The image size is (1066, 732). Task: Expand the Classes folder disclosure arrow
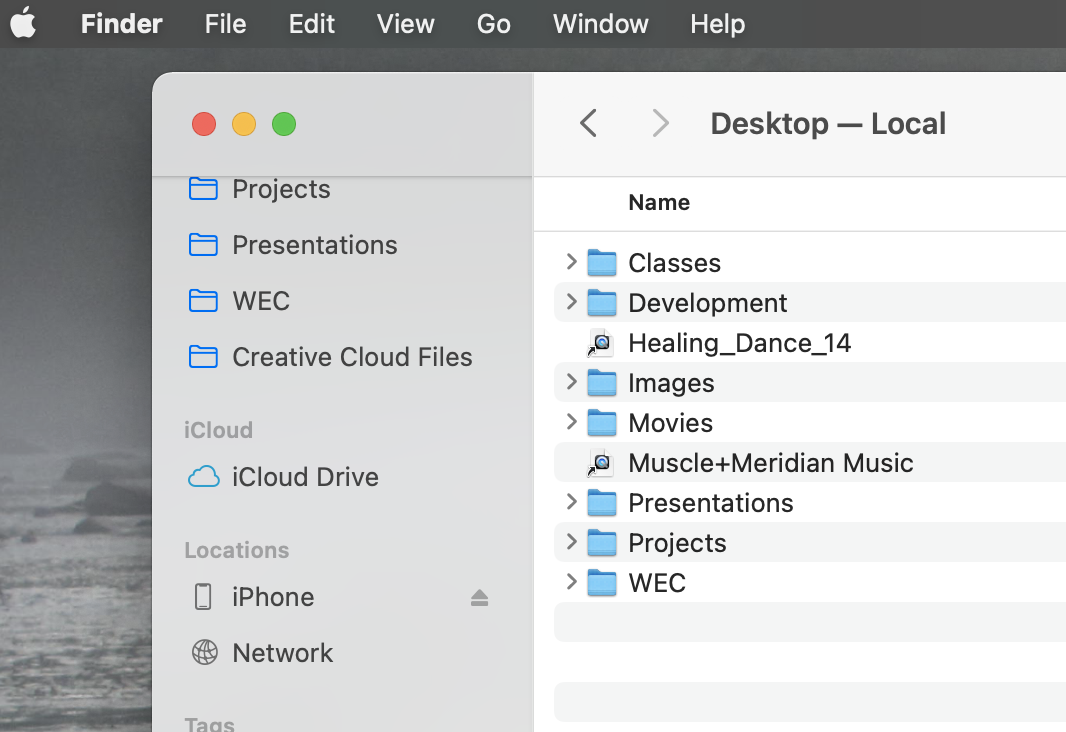pos(571,262)
